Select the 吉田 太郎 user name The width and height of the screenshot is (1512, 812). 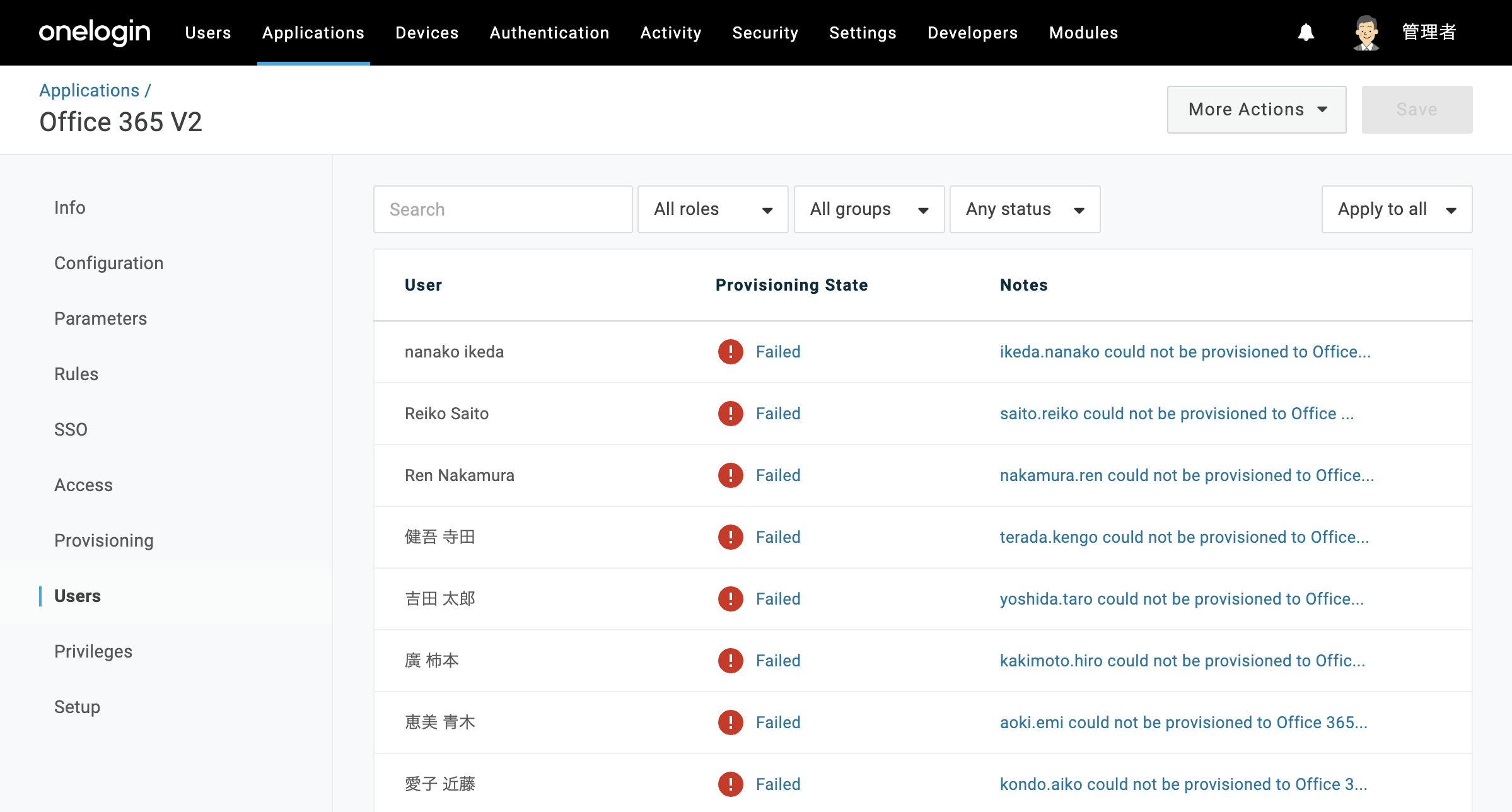tap(440, 599)
